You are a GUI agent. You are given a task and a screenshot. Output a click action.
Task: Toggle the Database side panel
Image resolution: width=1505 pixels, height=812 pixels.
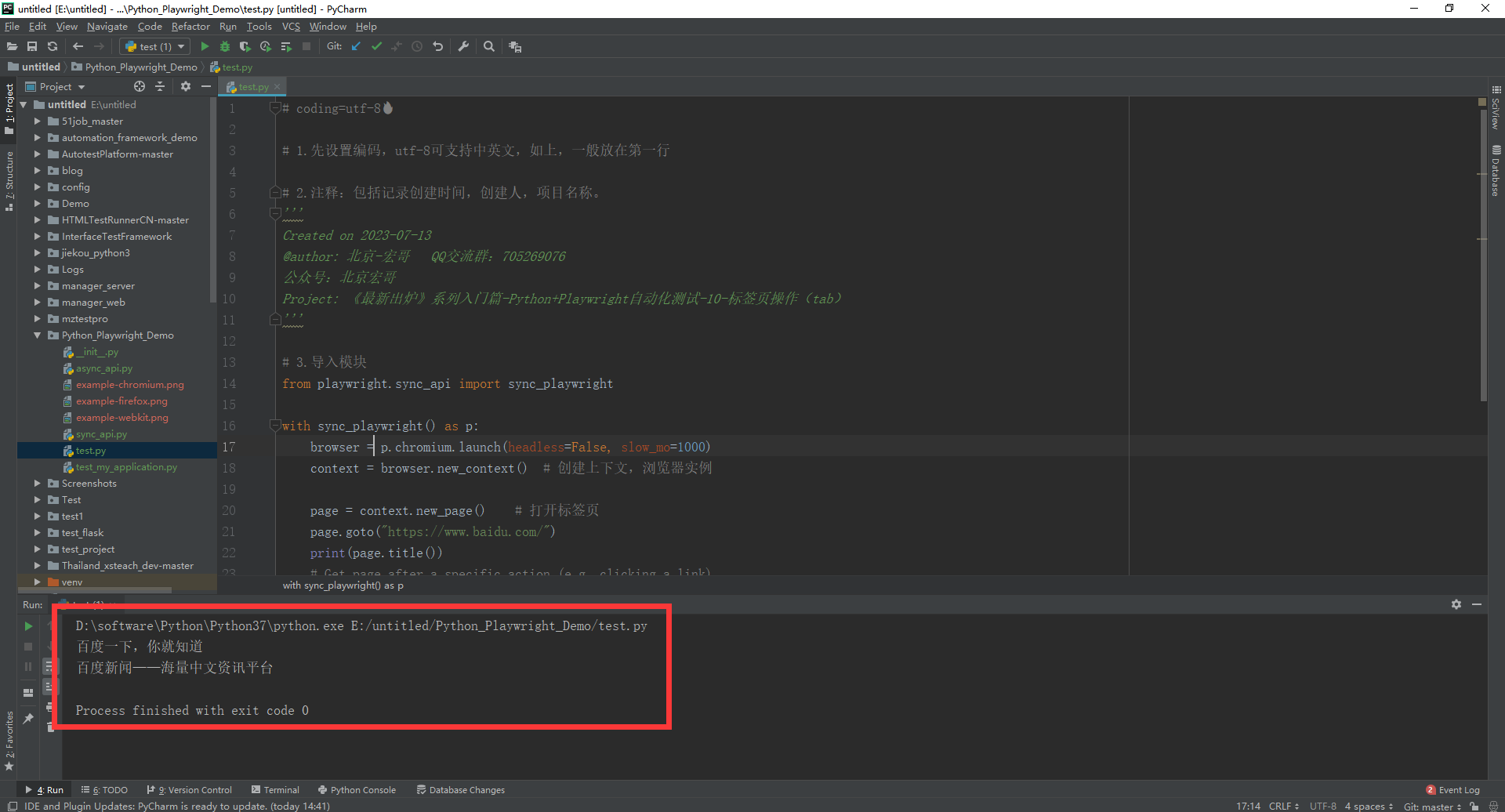[1496, 171]
